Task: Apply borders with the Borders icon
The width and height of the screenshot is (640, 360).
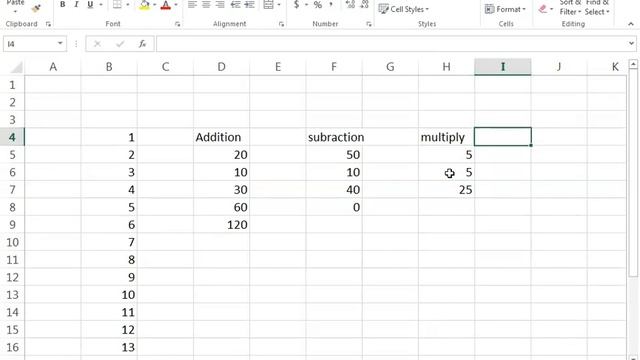Action: [x=117, y=5]
